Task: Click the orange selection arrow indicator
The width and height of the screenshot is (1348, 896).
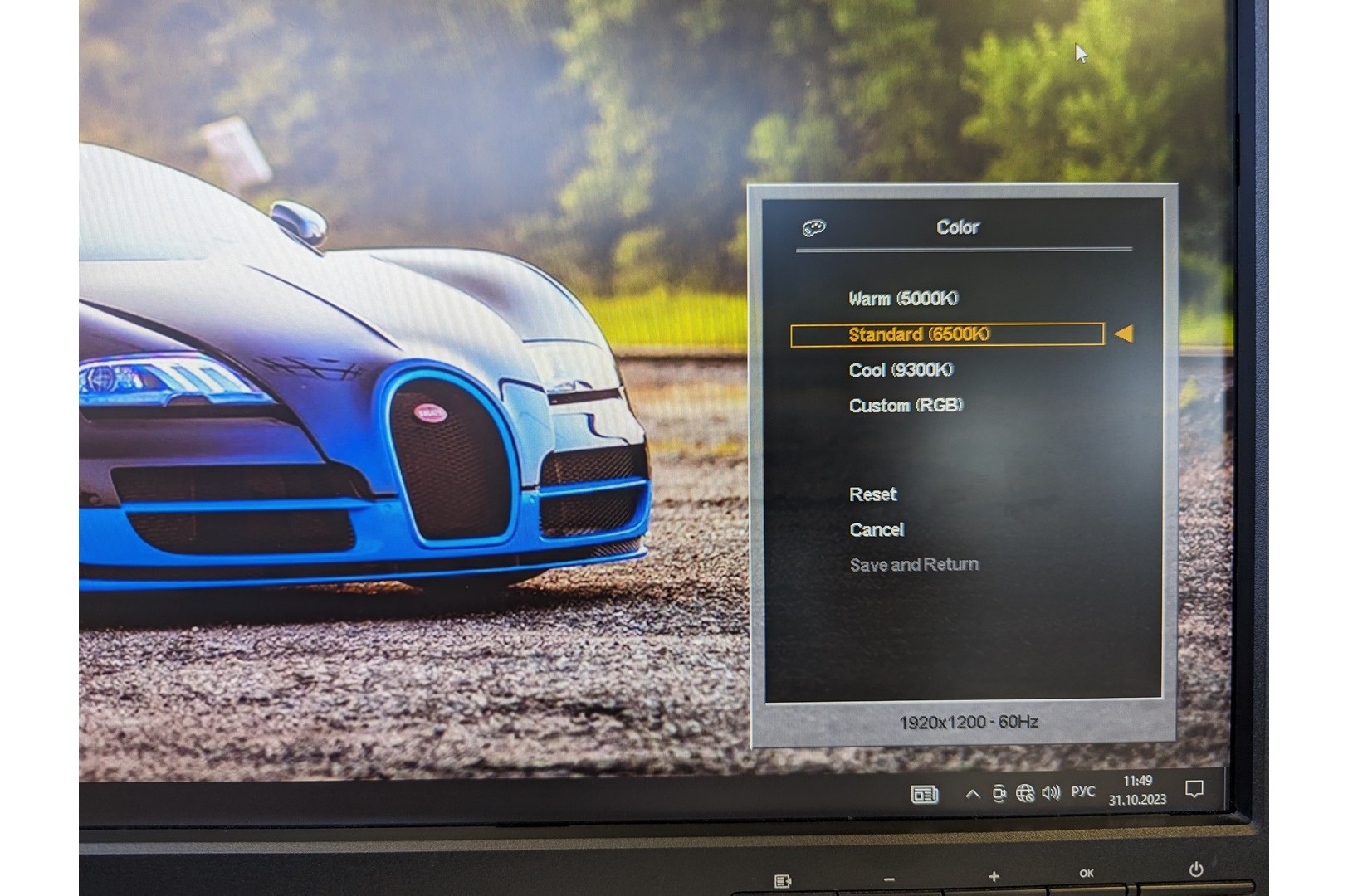Action: point(1123,334)
